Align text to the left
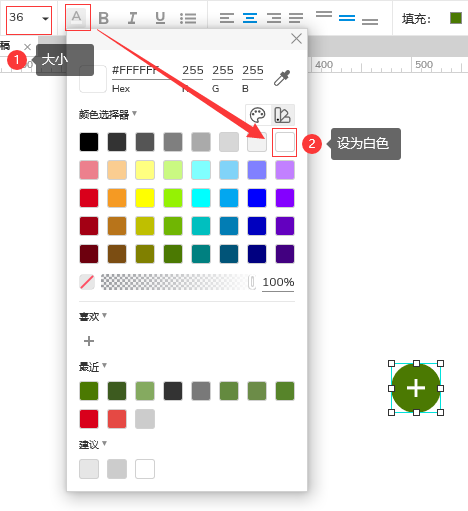This screenshot has height=511, width=468. pos(227,18)
